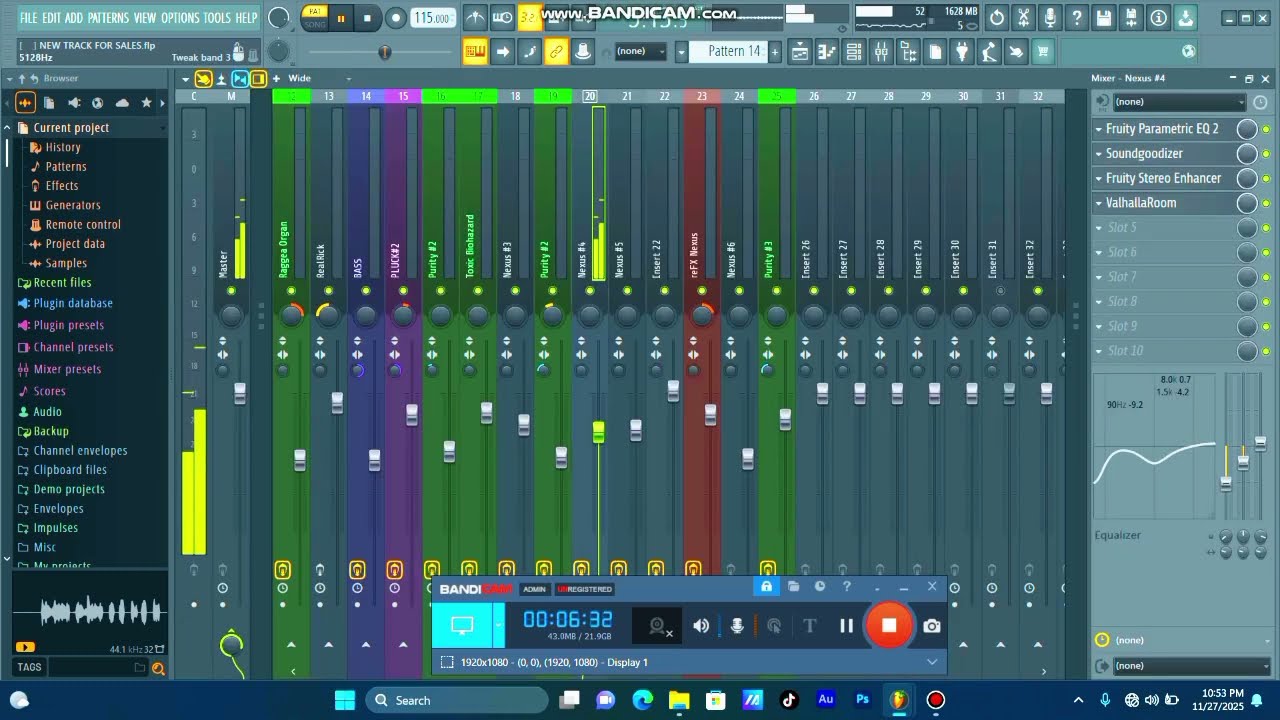The height and width of the screenshot is (720, 1280).
Task: Open the mixer output (none) dropdown at bottom
Action: (x=1191, y=666)
